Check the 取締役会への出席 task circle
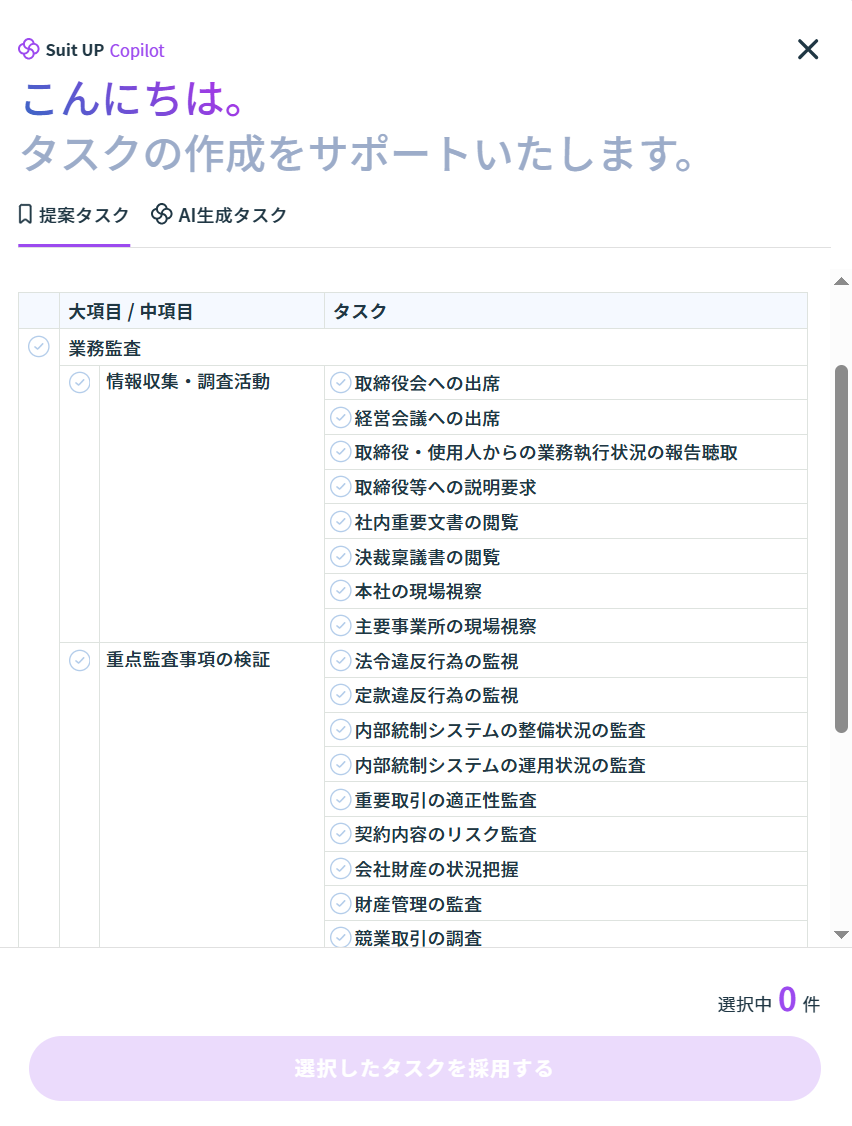This screenshot has height=1126, width=852. (x=341, y=383)
